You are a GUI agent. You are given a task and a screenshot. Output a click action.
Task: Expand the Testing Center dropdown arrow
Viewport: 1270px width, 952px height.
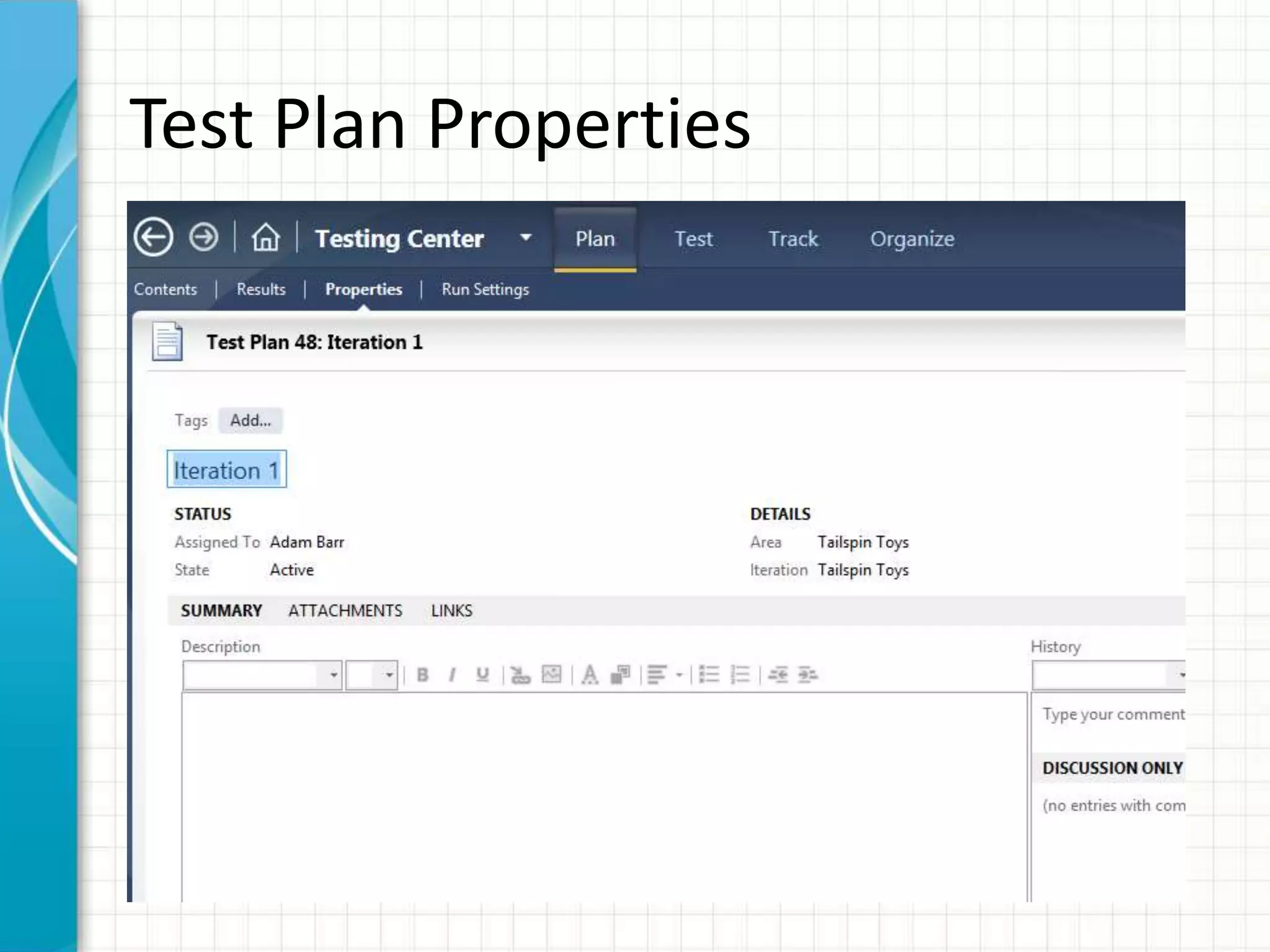(526, 237)
